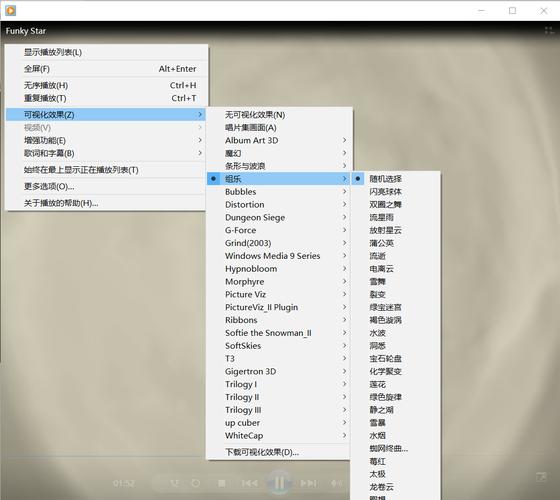The width and height of the screenshot is (560, 500).
Task: Open the T3 visualization group
Action: 279,359
